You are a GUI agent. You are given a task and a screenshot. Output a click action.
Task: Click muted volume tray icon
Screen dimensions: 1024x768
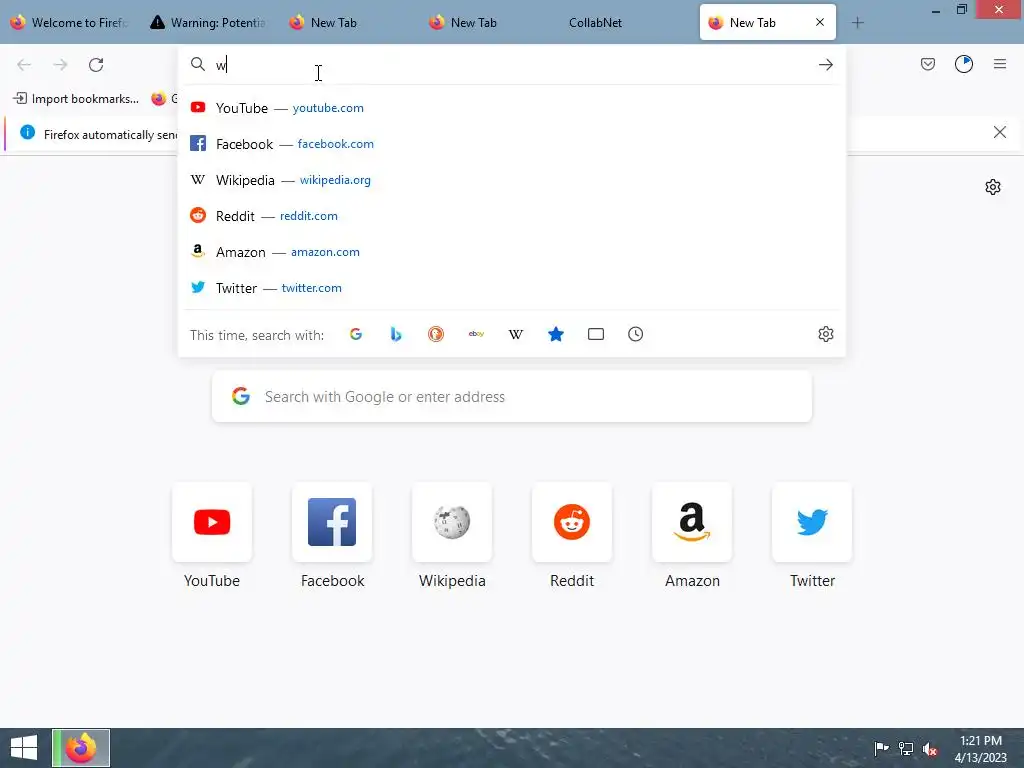930,749
